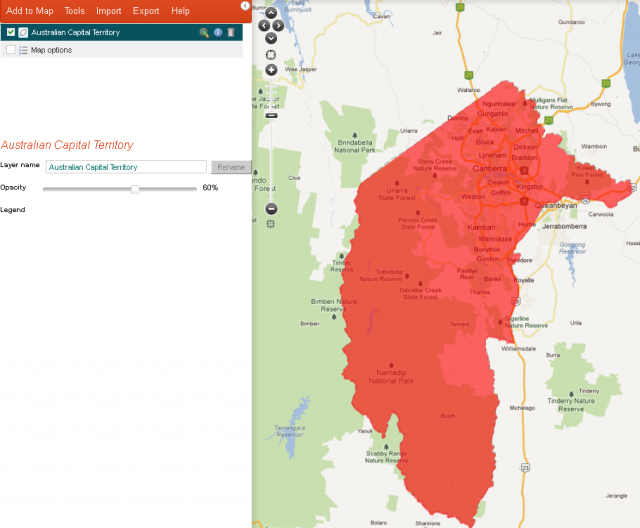Zoom to the Australian Capital Territory layer extent
The width and height of the screenshot is (640, 528).
tap(204, 32)
